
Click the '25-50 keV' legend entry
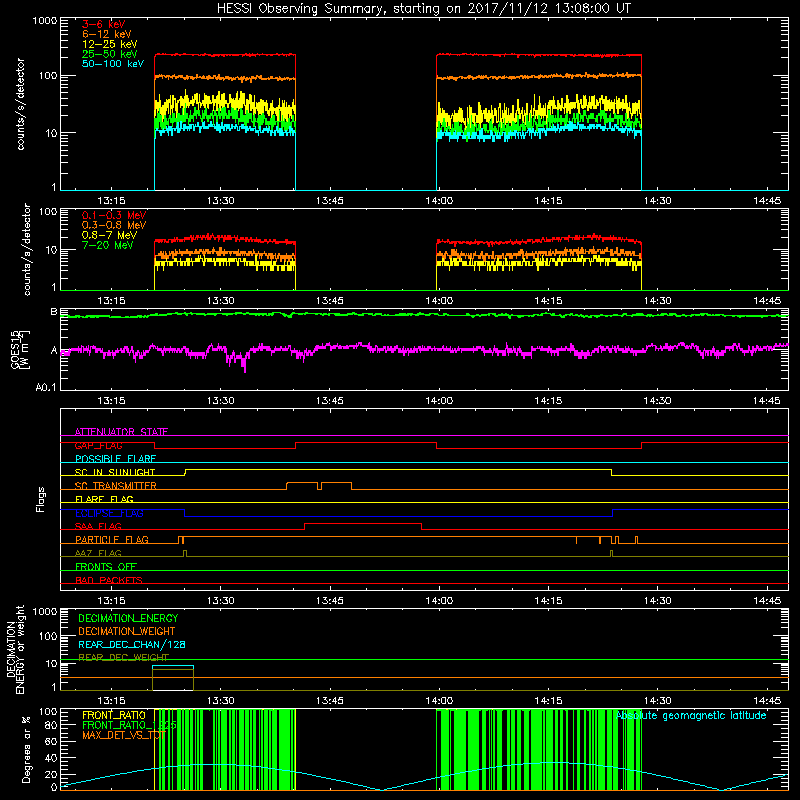pos(110,54)
